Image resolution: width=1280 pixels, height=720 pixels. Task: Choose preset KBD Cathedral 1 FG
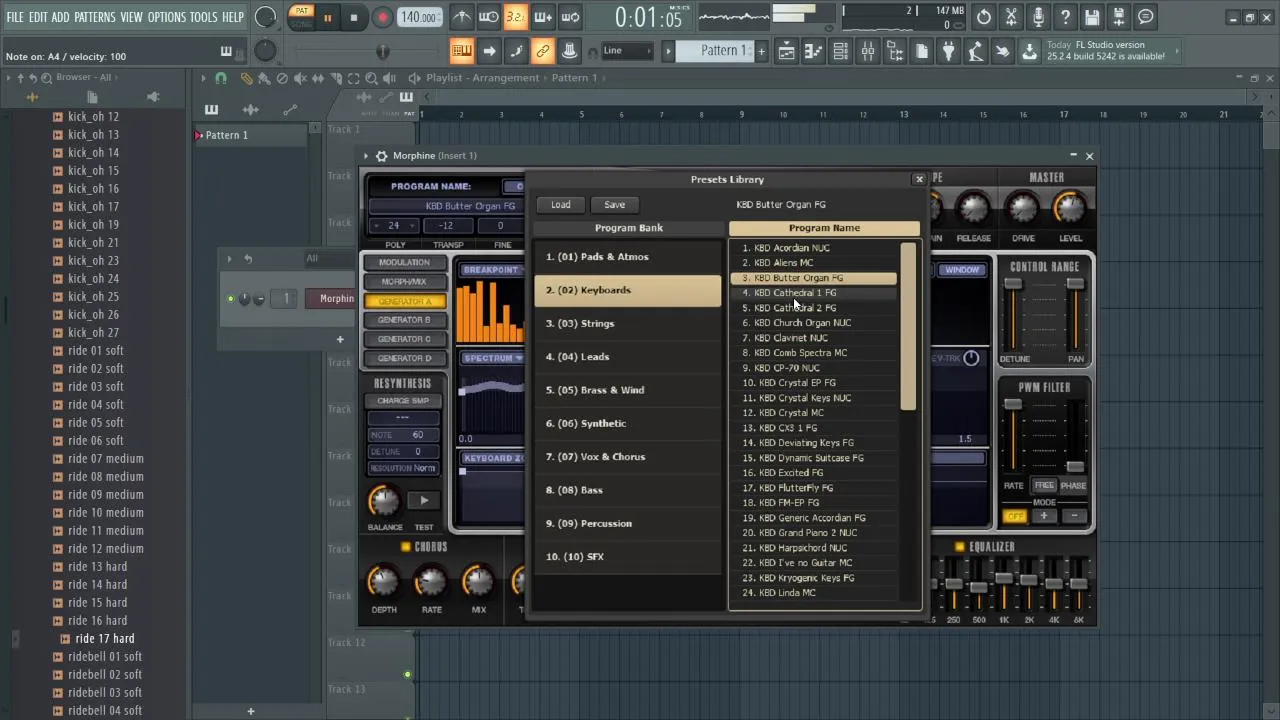pos(814,293)
